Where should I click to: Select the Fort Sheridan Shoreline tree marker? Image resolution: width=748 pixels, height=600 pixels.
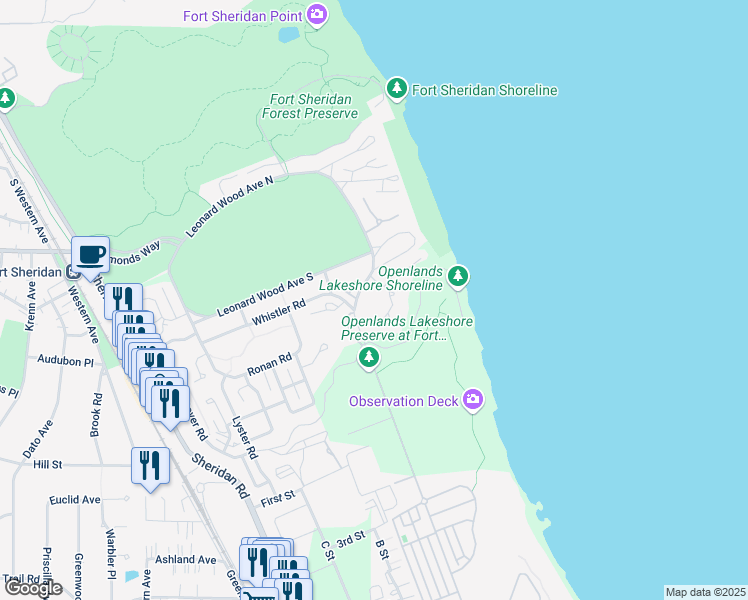click(397, 89)
